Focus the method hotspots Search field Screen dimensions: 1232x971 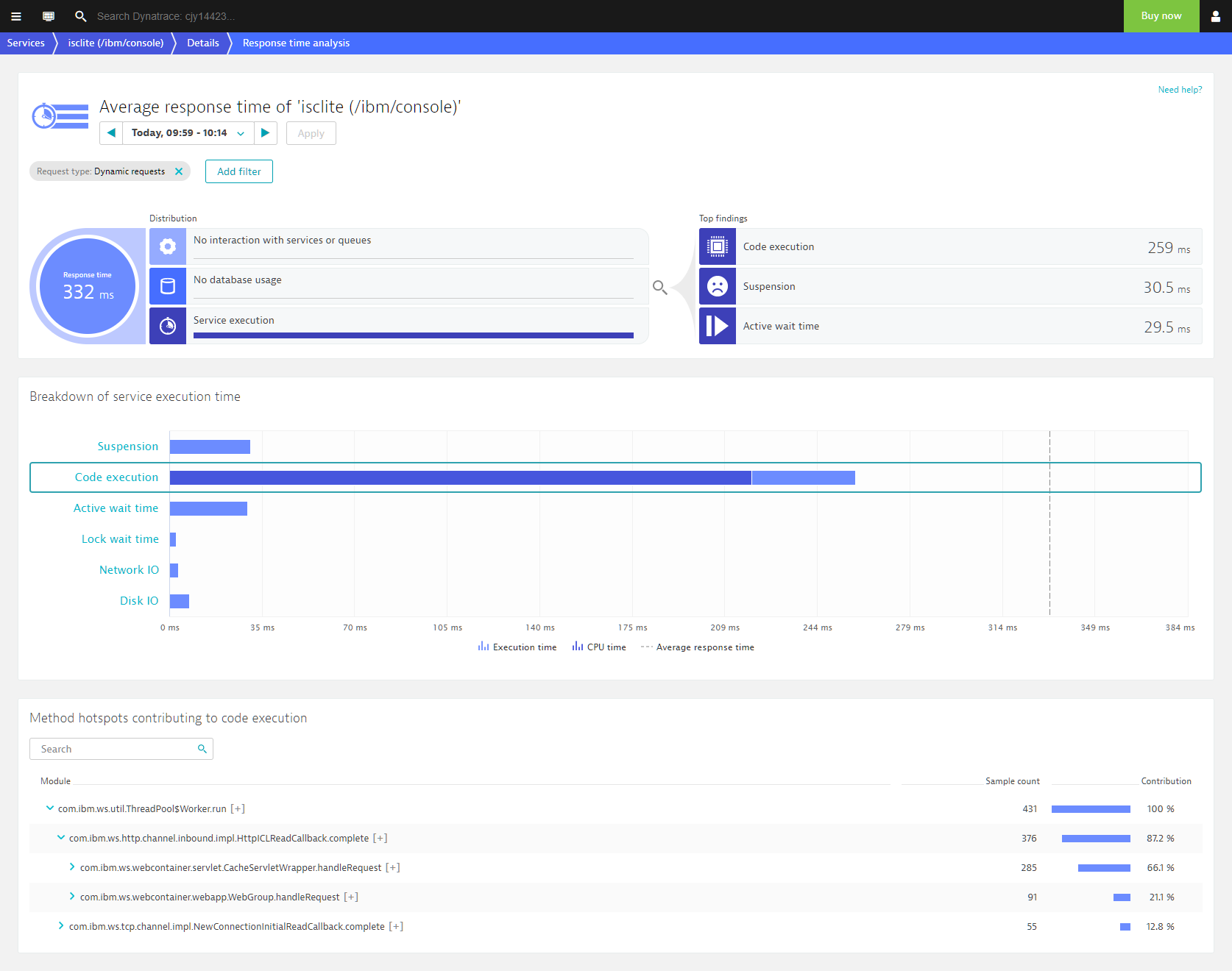point(121,749)
